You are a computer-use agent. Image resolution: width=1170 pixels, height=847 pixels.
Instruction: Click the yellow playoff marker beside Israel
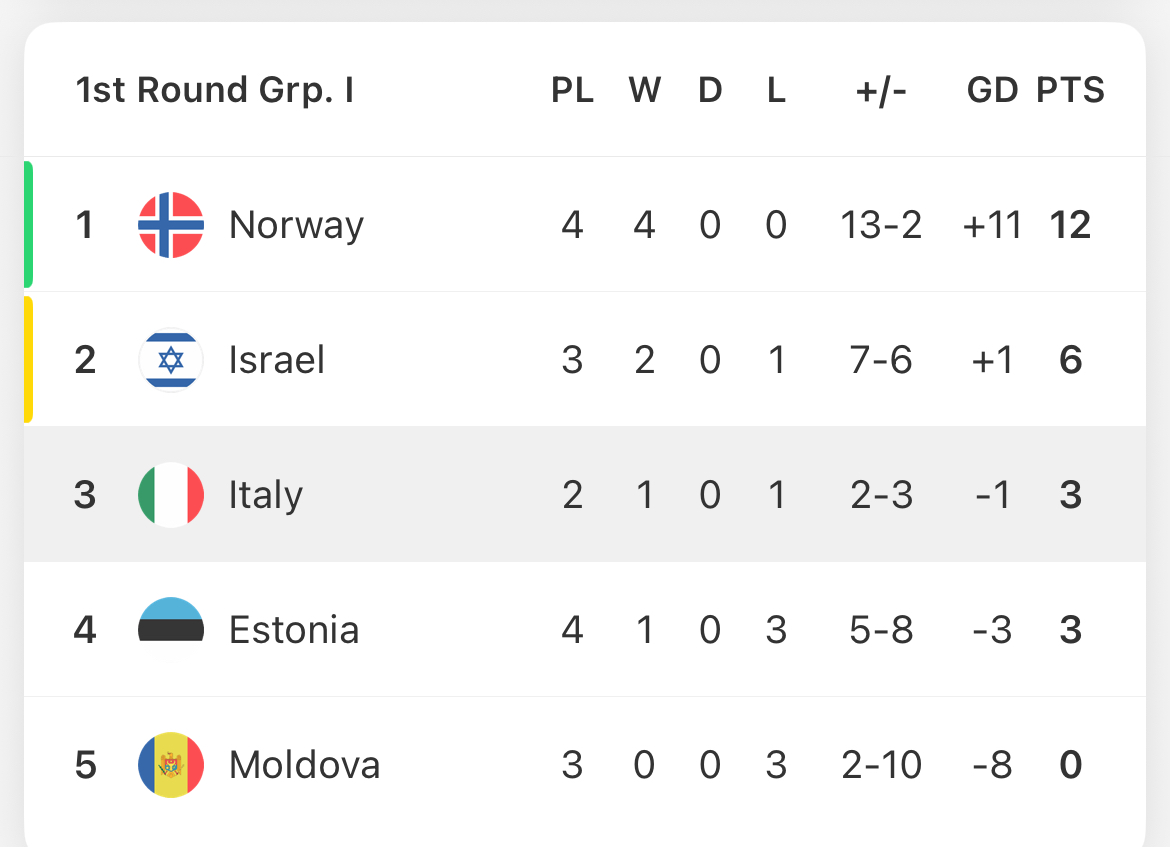tap(28, 360)
